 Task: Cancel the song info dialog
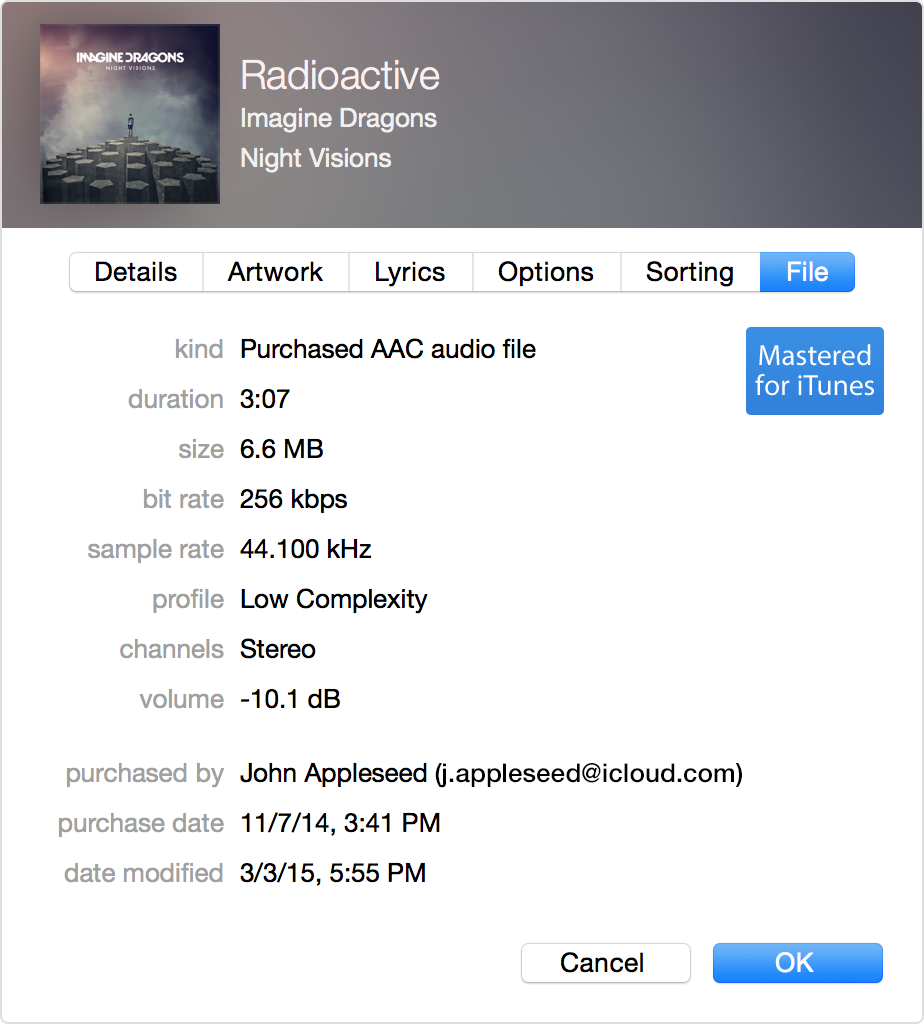[x=605, y=963]
